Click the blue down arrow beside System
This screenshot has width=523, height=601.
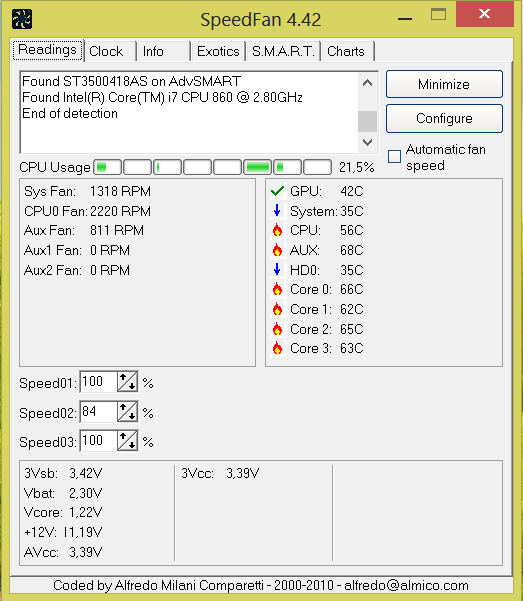pyautogui.click(x=277, y=211)
